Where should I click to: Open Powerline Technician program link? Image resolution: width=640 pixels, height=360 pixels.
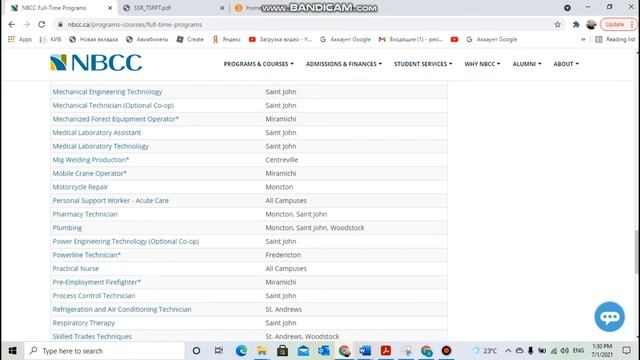tap(87, 255)
